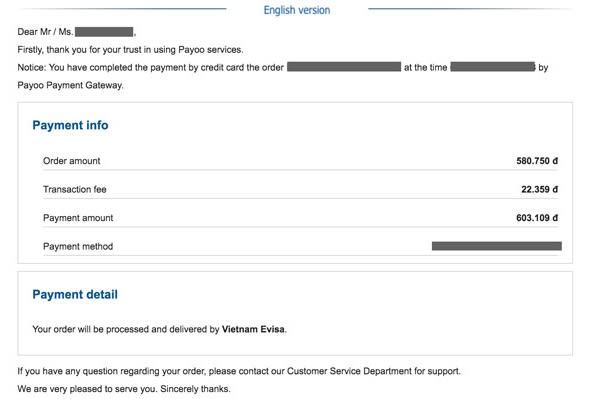
Task: Click the 580.750 đ order amount value
Action: pyautogui.click(x=537, y=161)
